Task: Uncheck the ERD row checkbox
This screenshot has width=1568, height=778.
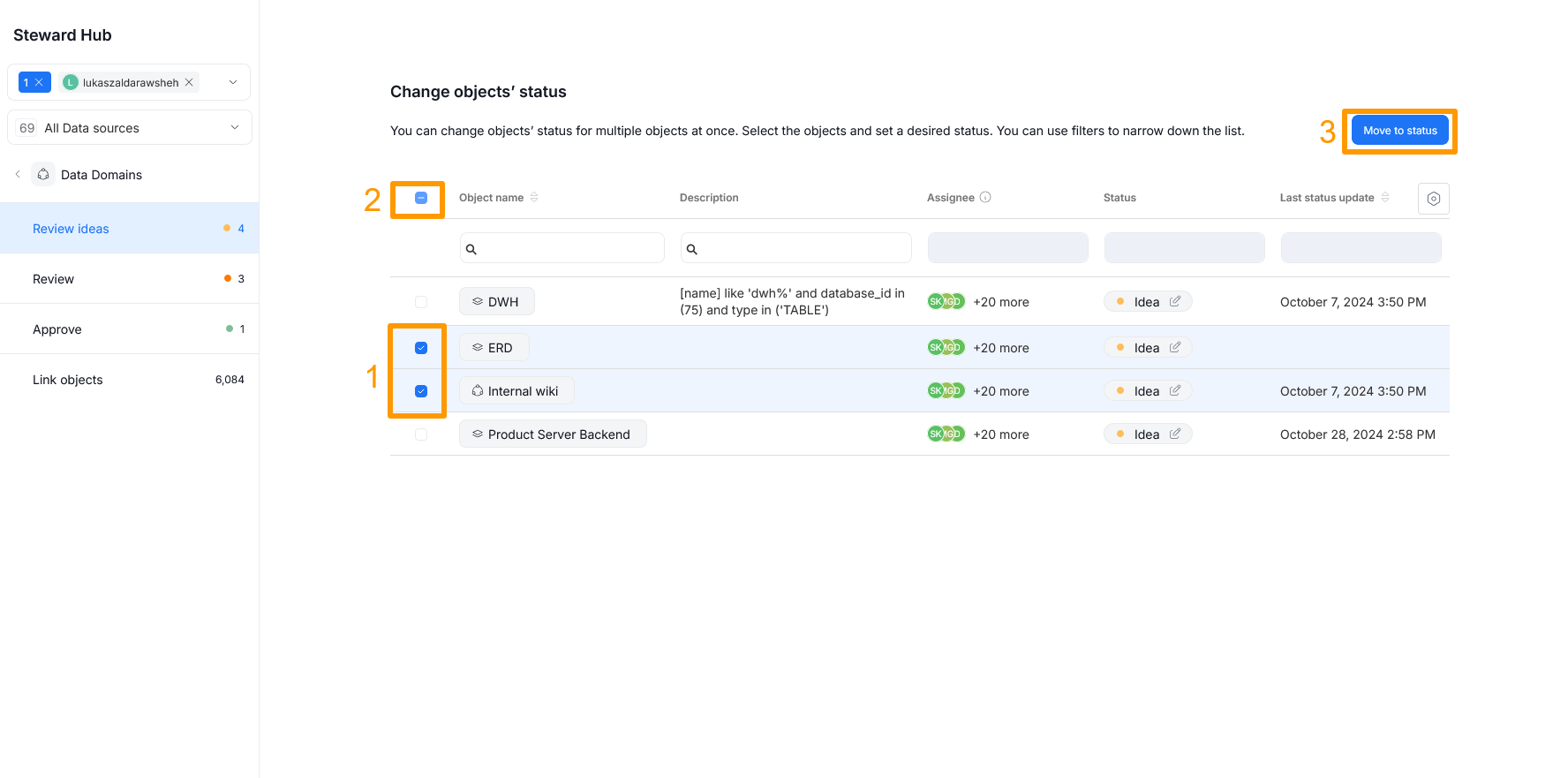Action: tap(421, 348)
